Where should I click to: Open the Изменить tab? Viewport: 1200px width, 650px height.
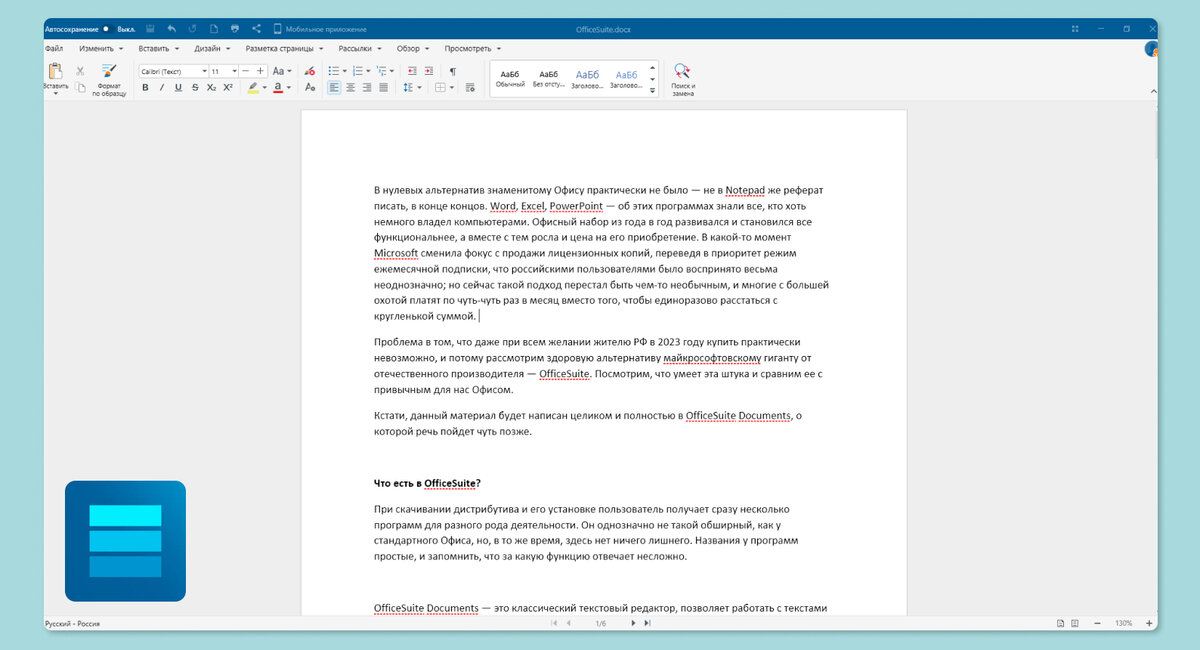100,48
